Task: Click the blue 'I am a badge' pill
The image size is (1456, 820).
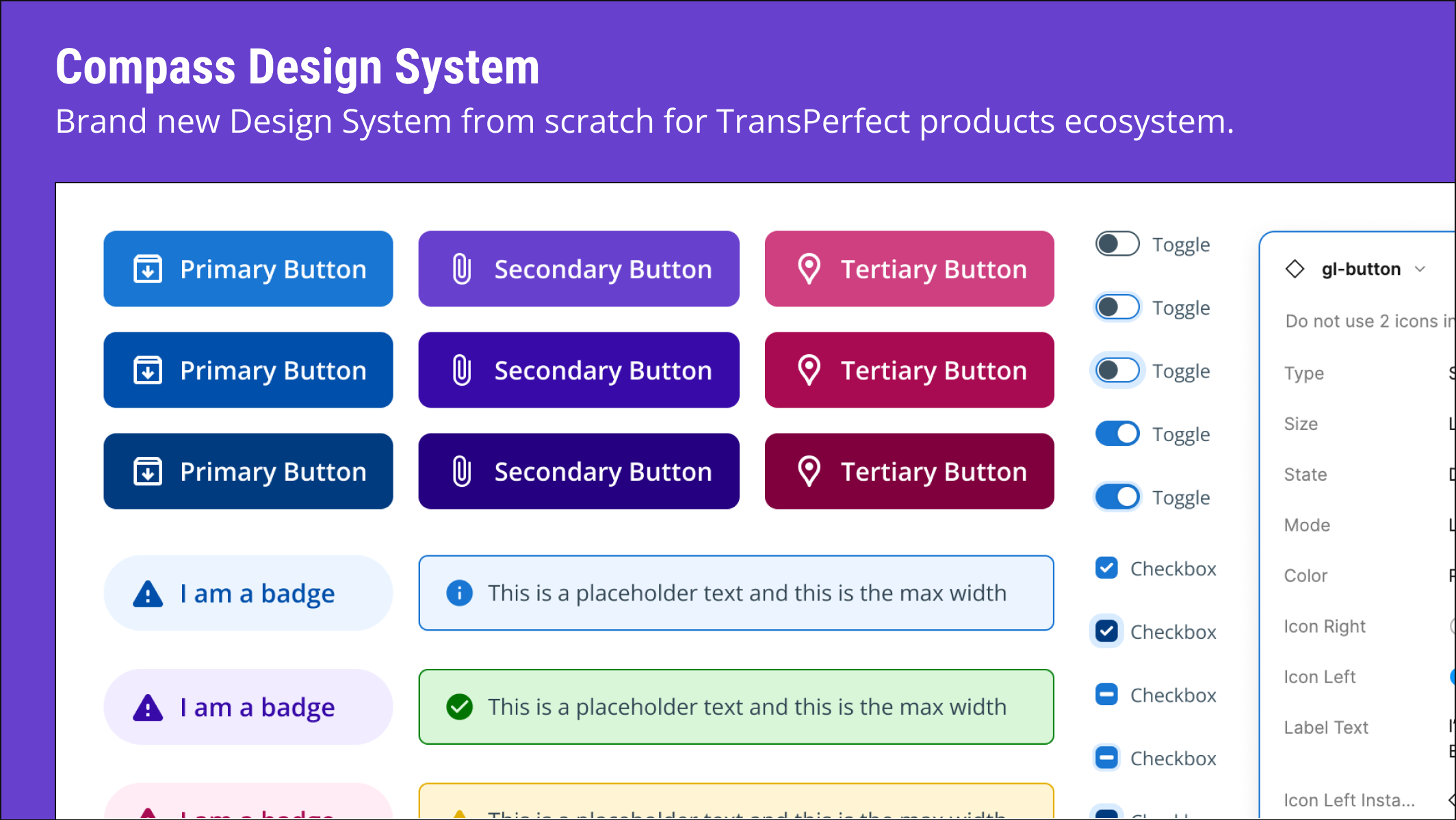Action: click(x=248, y=593)
